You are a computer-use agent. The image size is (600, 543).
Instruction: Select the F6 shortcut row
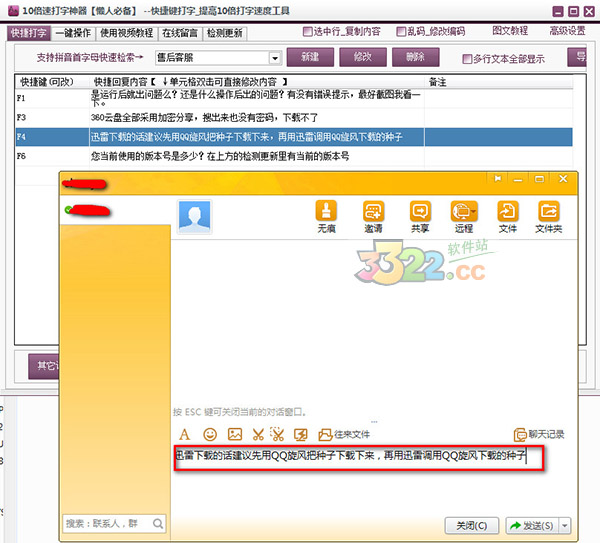[294, 156]
